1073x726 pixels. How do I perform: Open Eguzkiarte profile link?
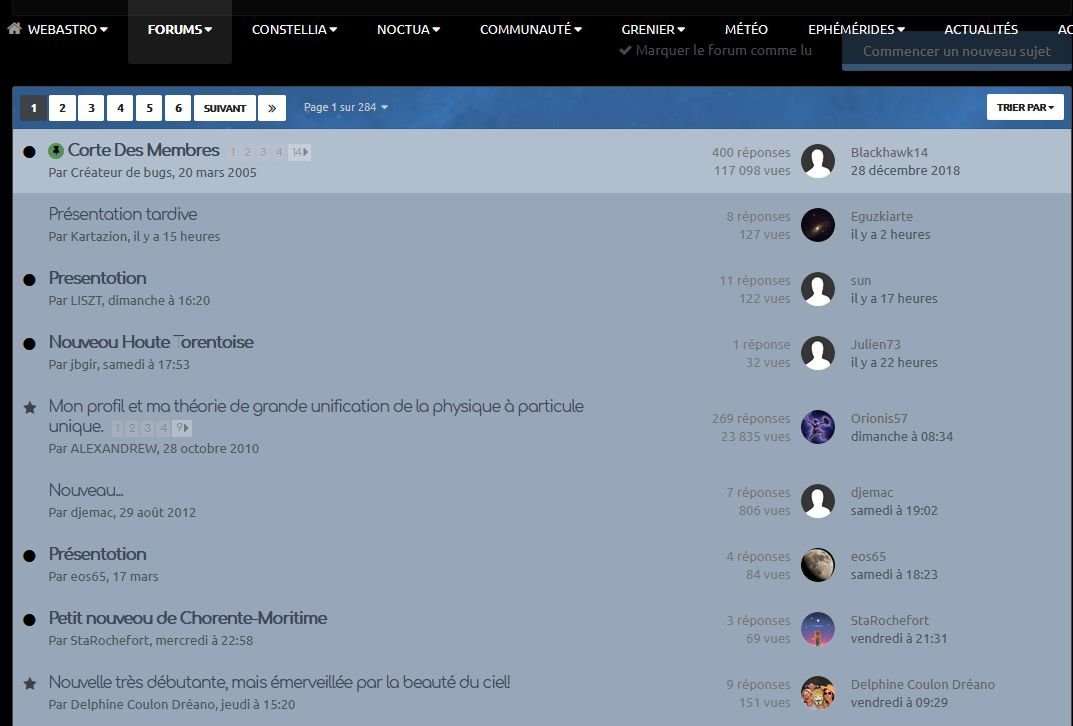tap(881, 216)
